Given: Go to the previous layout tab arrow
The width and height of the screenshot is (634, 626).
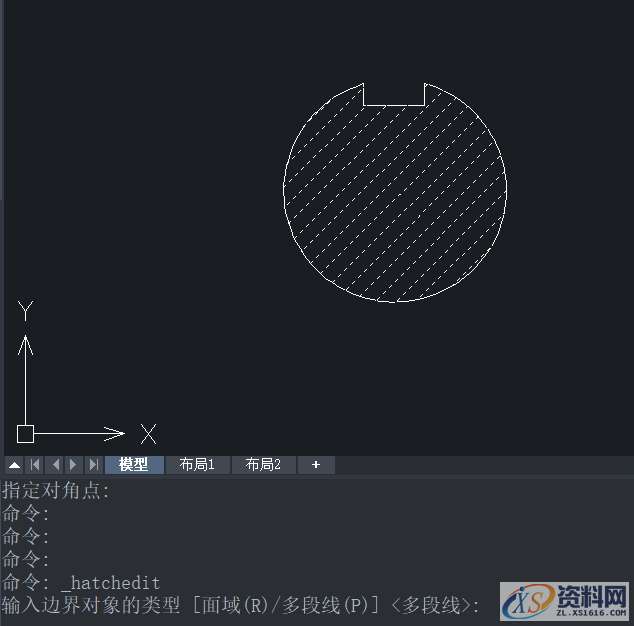Looking at the screenshot, I should [x=55, y=465].
